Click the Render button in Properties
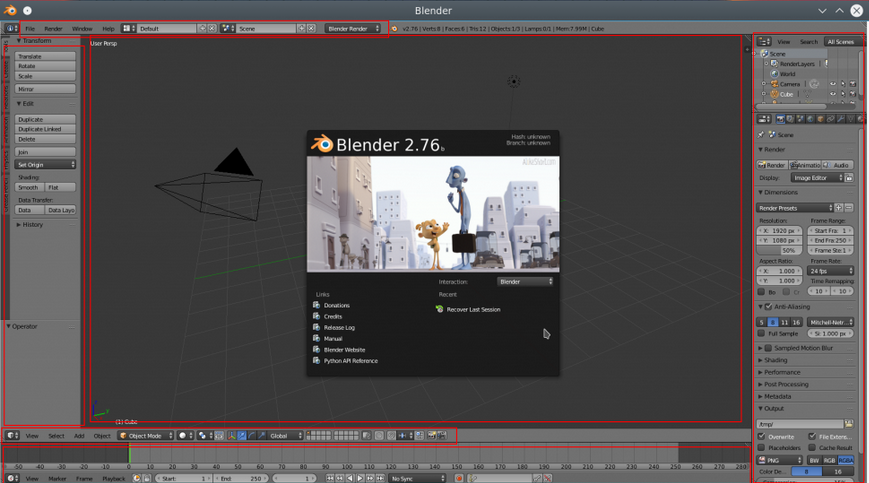 (x=772, y=165)
